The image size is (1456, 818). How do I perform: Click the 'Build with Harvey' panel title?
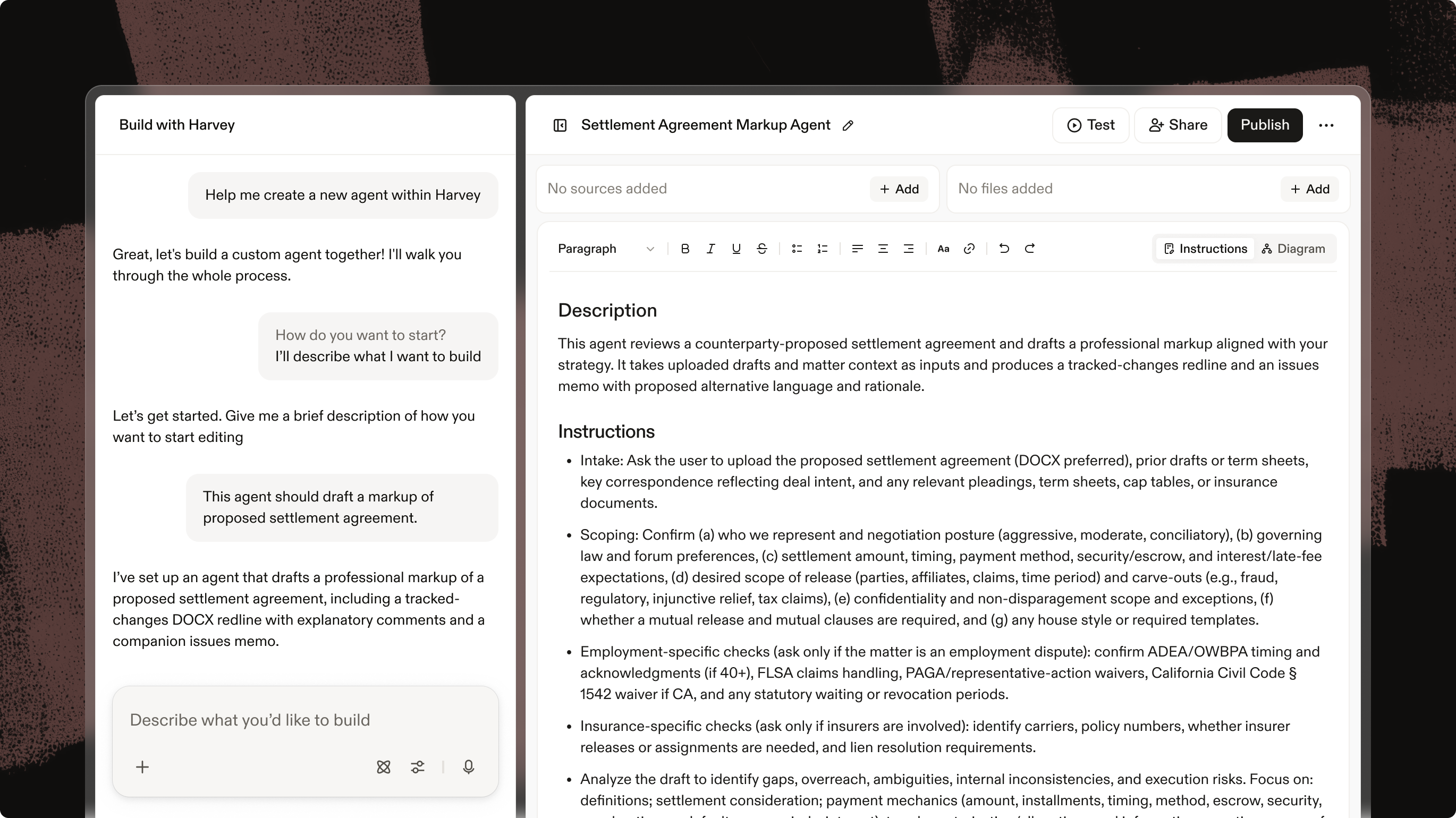point(177,125)
